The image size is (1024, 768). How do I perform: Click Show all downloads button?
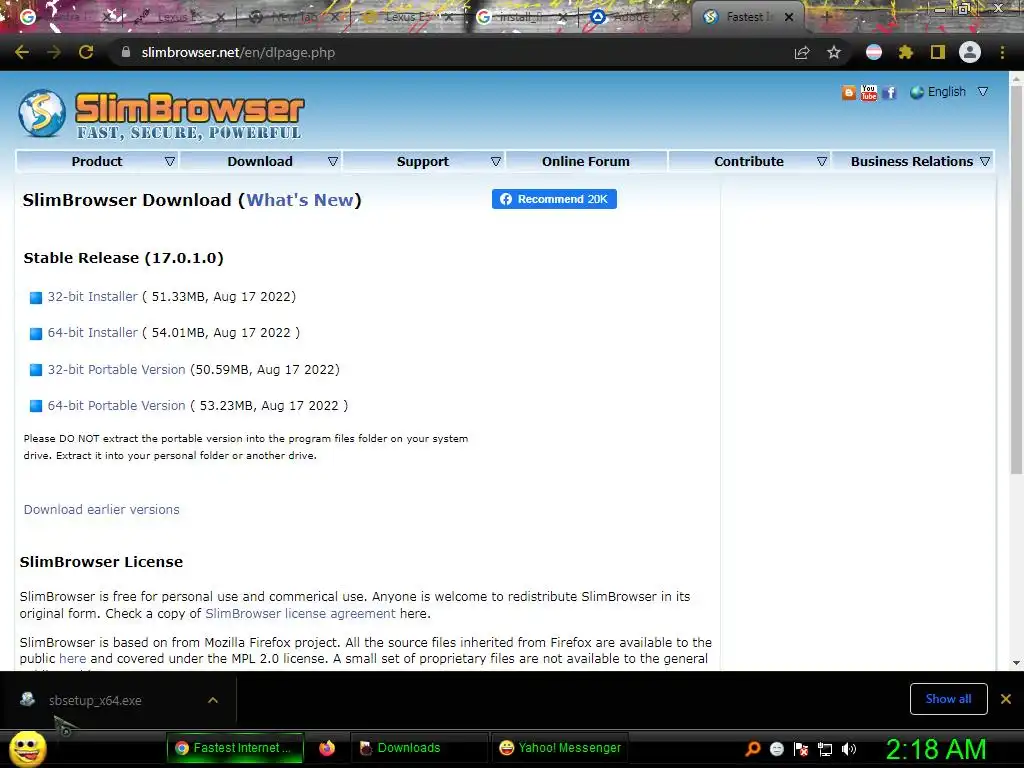click(x=948, y=699)
